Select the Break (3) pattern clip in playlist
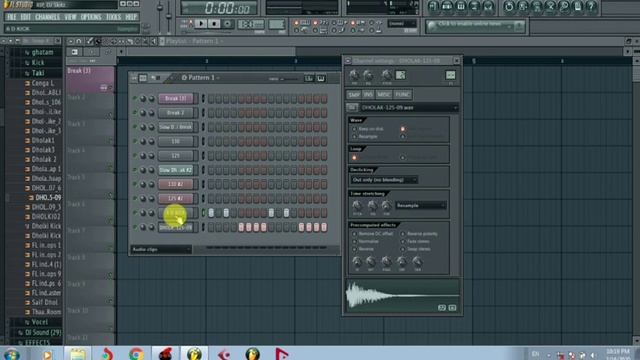This screenshot has height=360, width=640. pos(90,79)
